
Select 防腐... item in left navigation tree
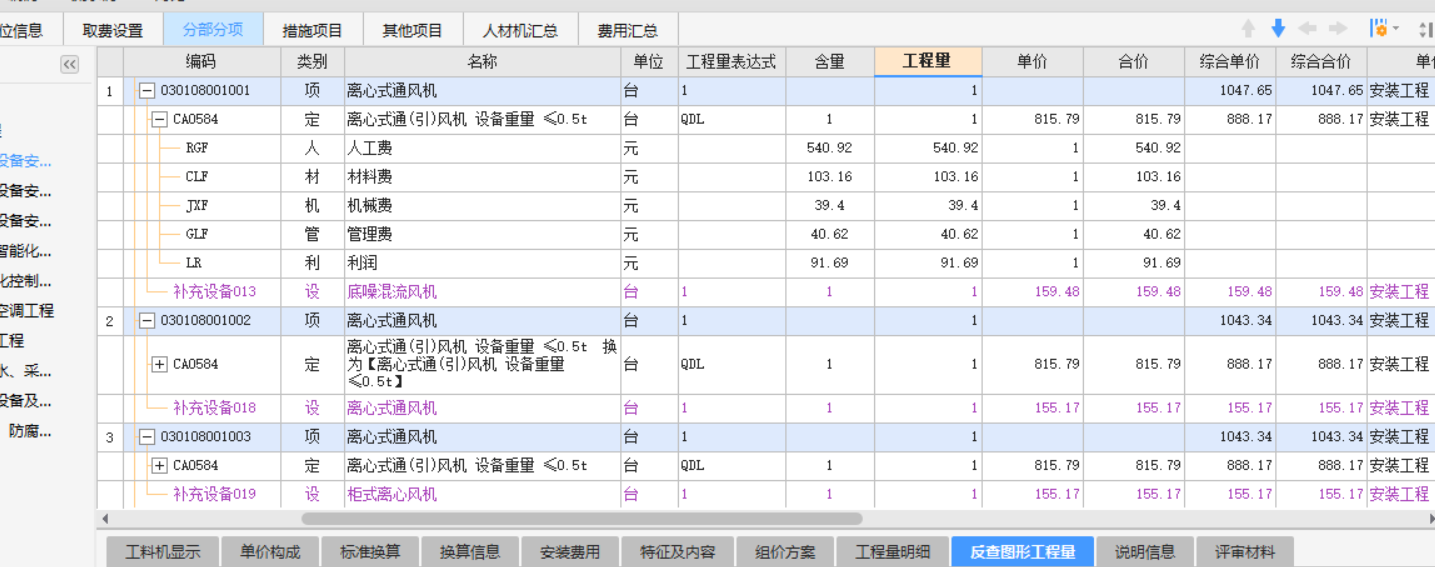pos(30,431)
